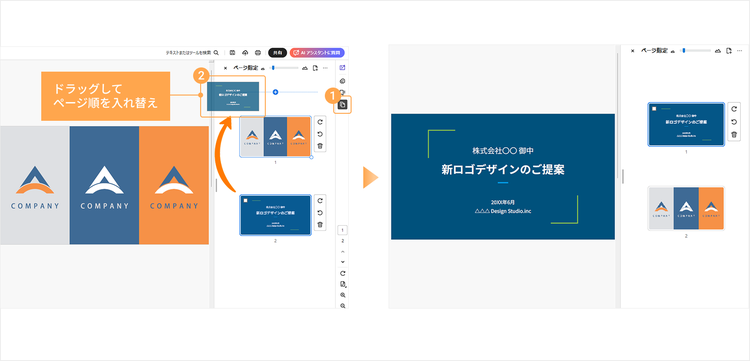
Task: Adjust thumbnail size slider in right screenshot
Action: click(696, 51)
